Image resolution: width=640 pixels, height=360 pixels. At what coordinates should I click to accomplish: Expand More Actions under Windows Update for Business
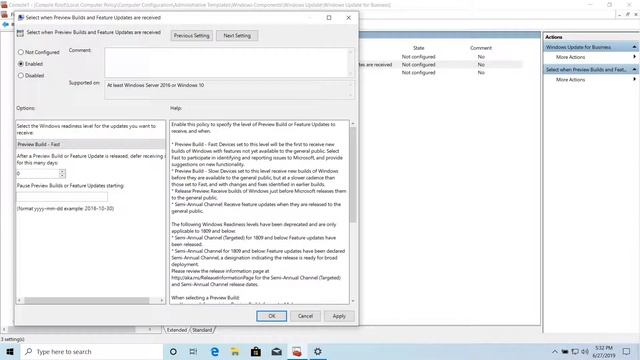click(x=570, y=57)
